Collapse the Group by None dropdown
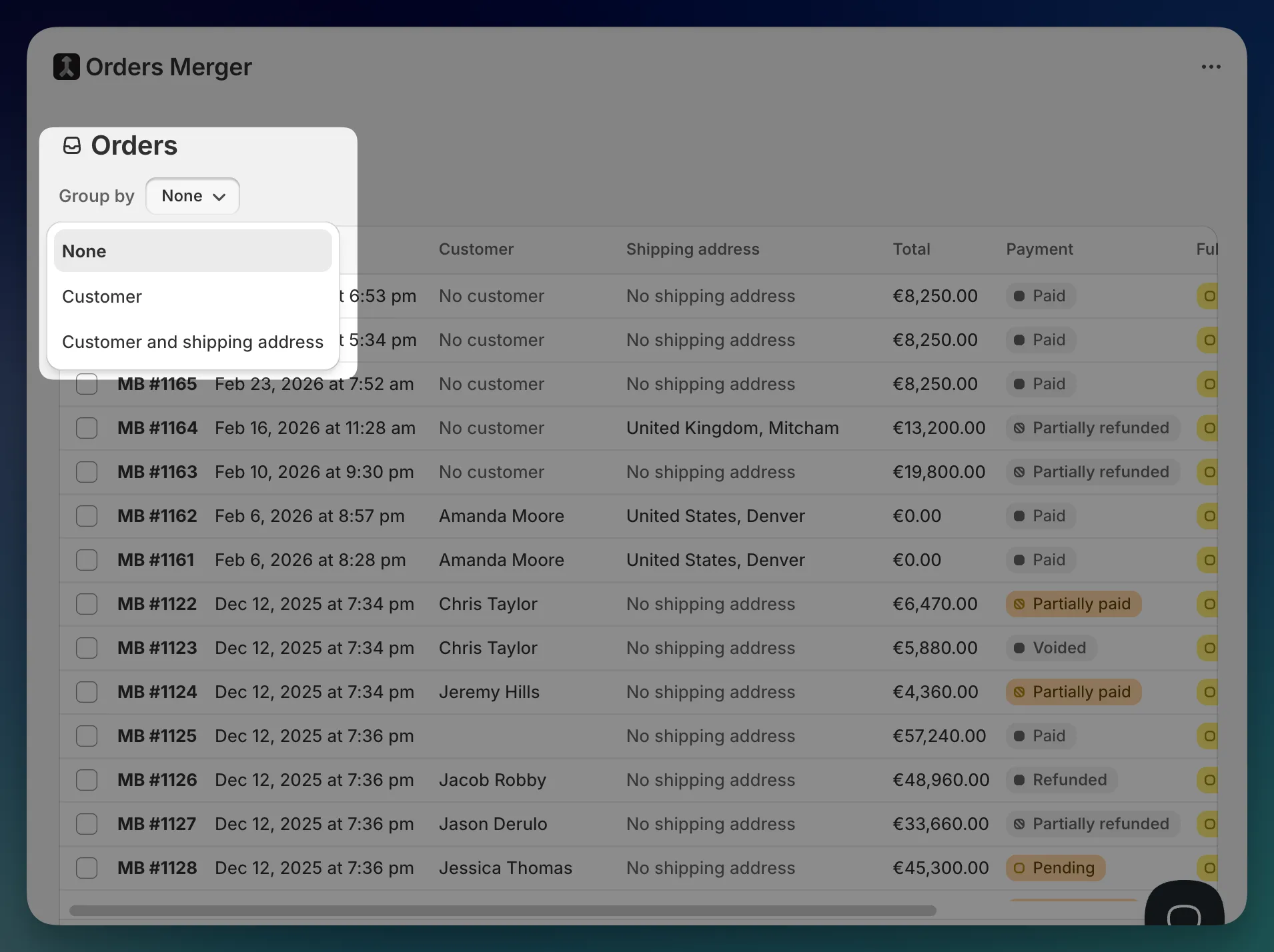This screenshot has width=1274, height=952. tap(193, 196)
